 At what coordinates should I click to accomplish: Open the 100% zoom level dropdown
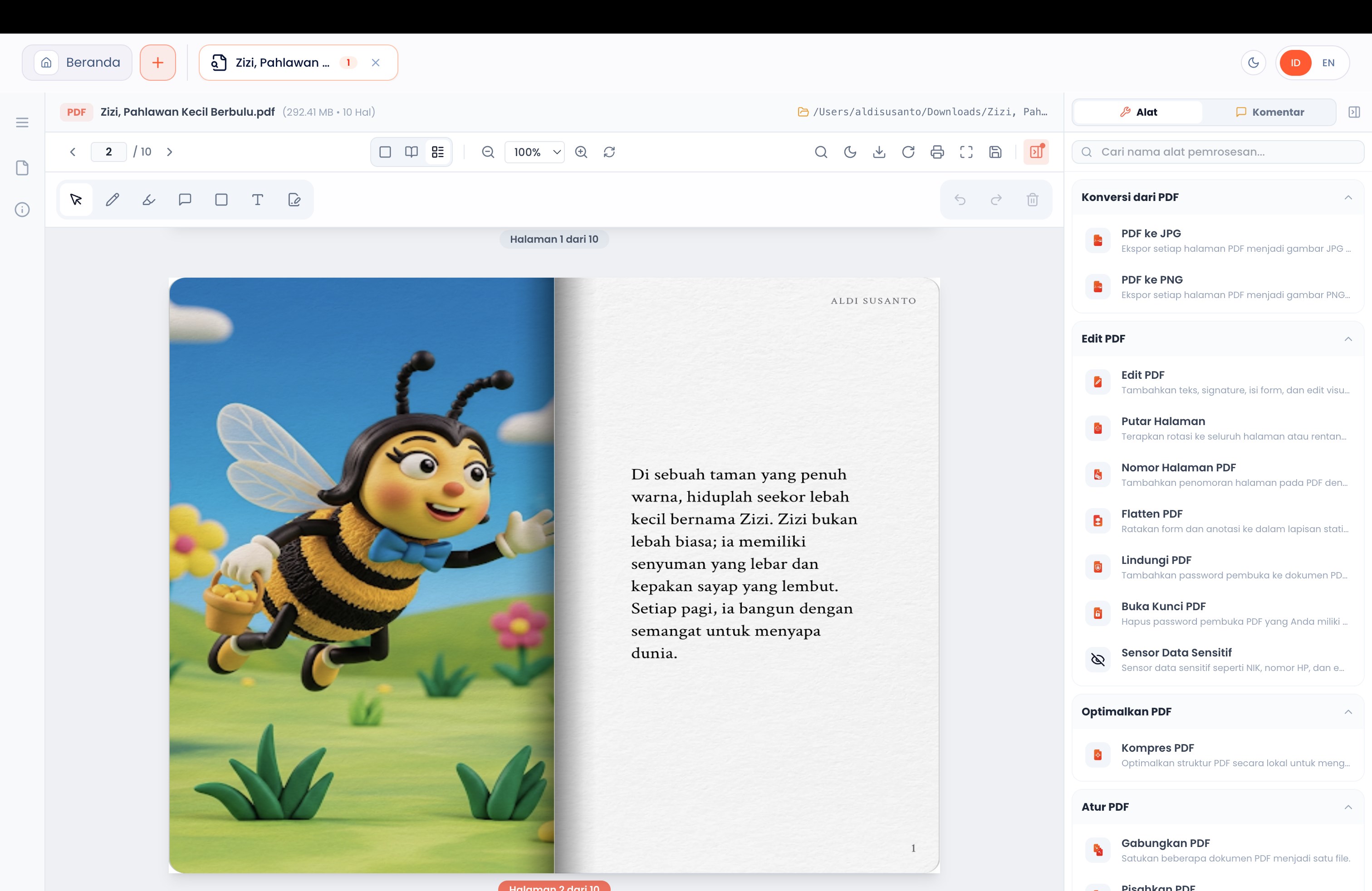click(x=535, y=152)
